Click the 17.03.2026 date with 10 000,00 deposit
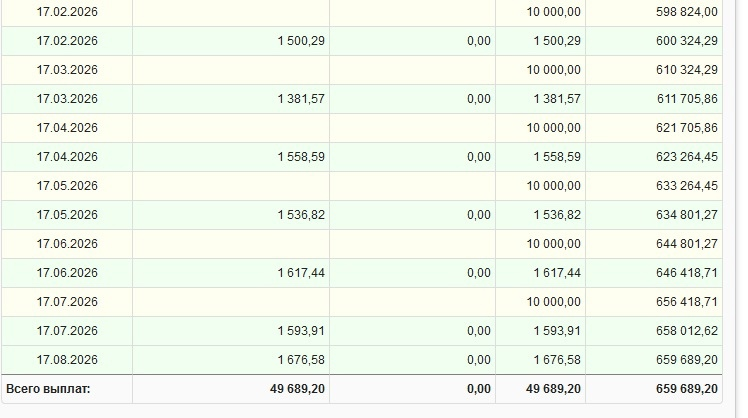Viewport: 748px width, 418px height. pyautogui.click(x=67, y=70)
